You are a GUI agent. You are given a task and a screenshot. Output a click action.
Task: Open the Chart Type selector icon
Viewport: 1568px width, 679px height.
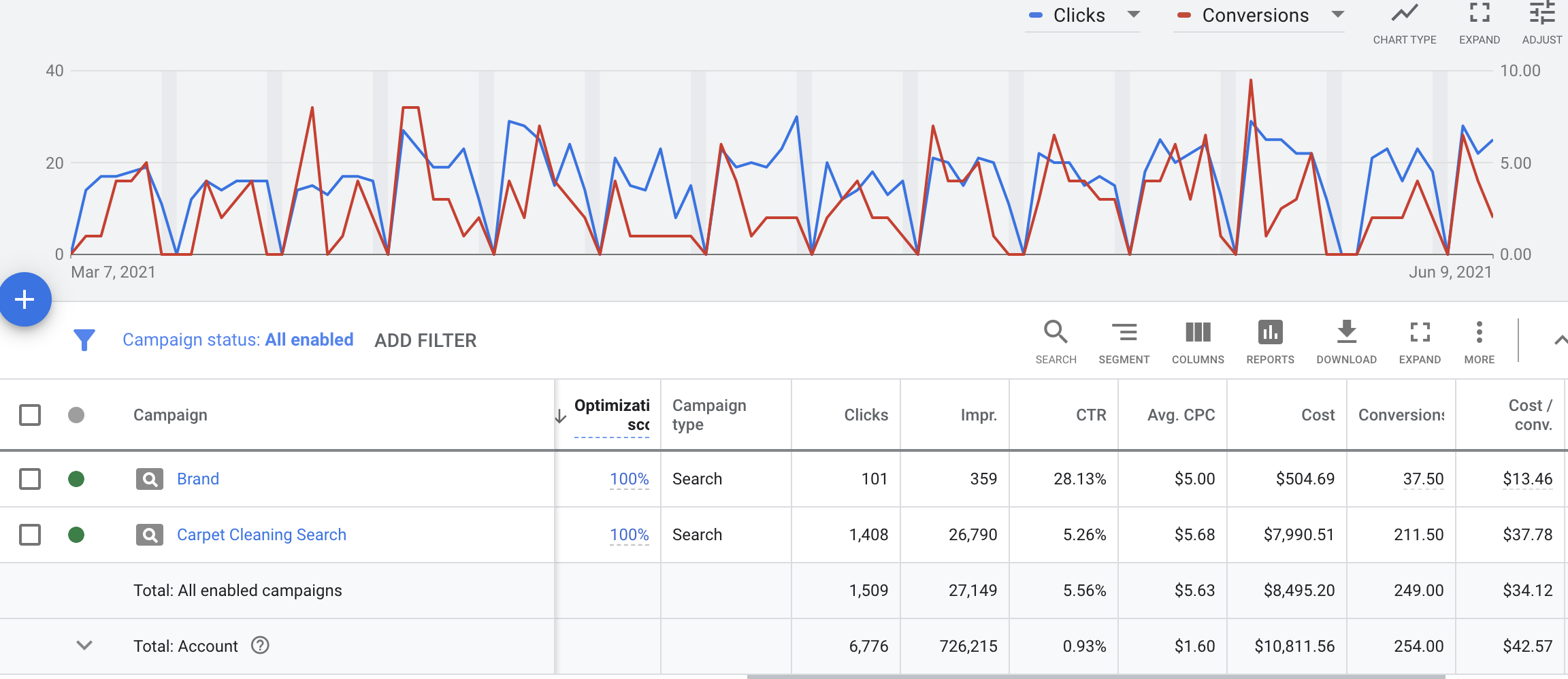[x=1404, y=15]
